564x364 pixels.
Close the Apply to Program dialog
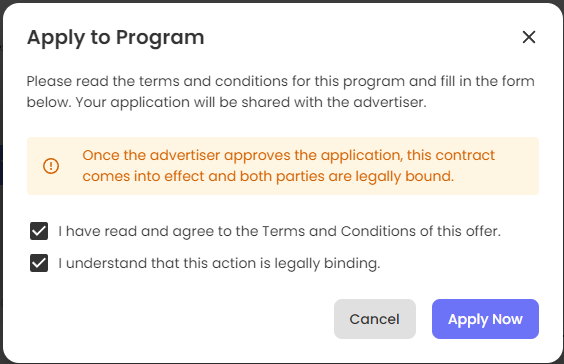click(529, 37)
